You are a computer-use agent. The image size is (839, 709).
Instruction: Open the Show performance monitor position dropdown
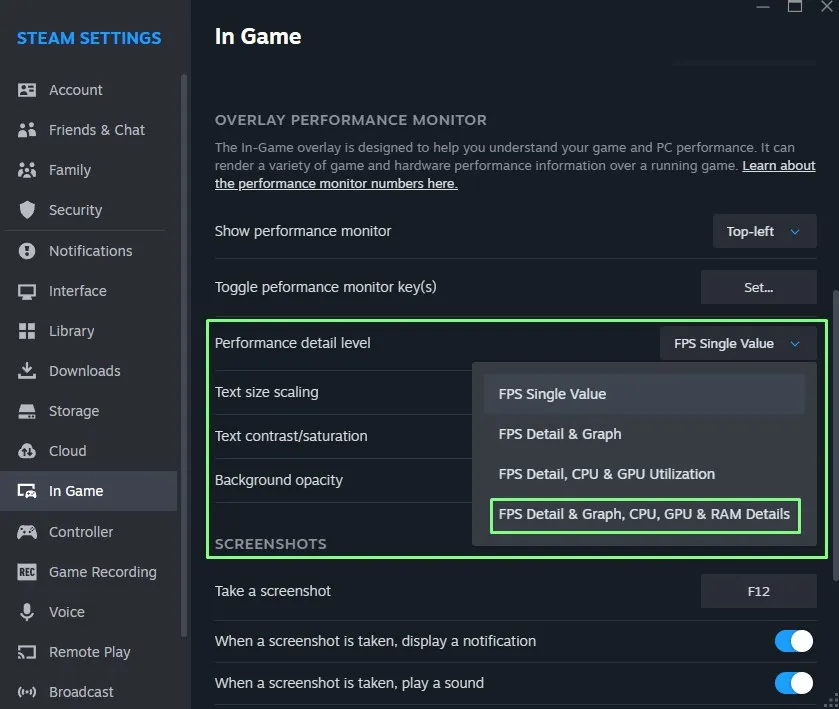point(764,231)
